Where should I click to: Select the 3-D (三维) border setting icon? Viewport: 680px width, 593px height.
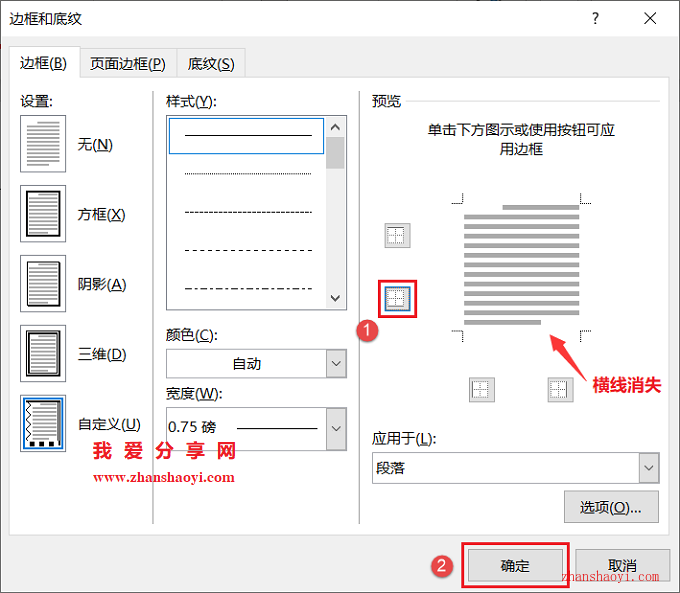43,354
